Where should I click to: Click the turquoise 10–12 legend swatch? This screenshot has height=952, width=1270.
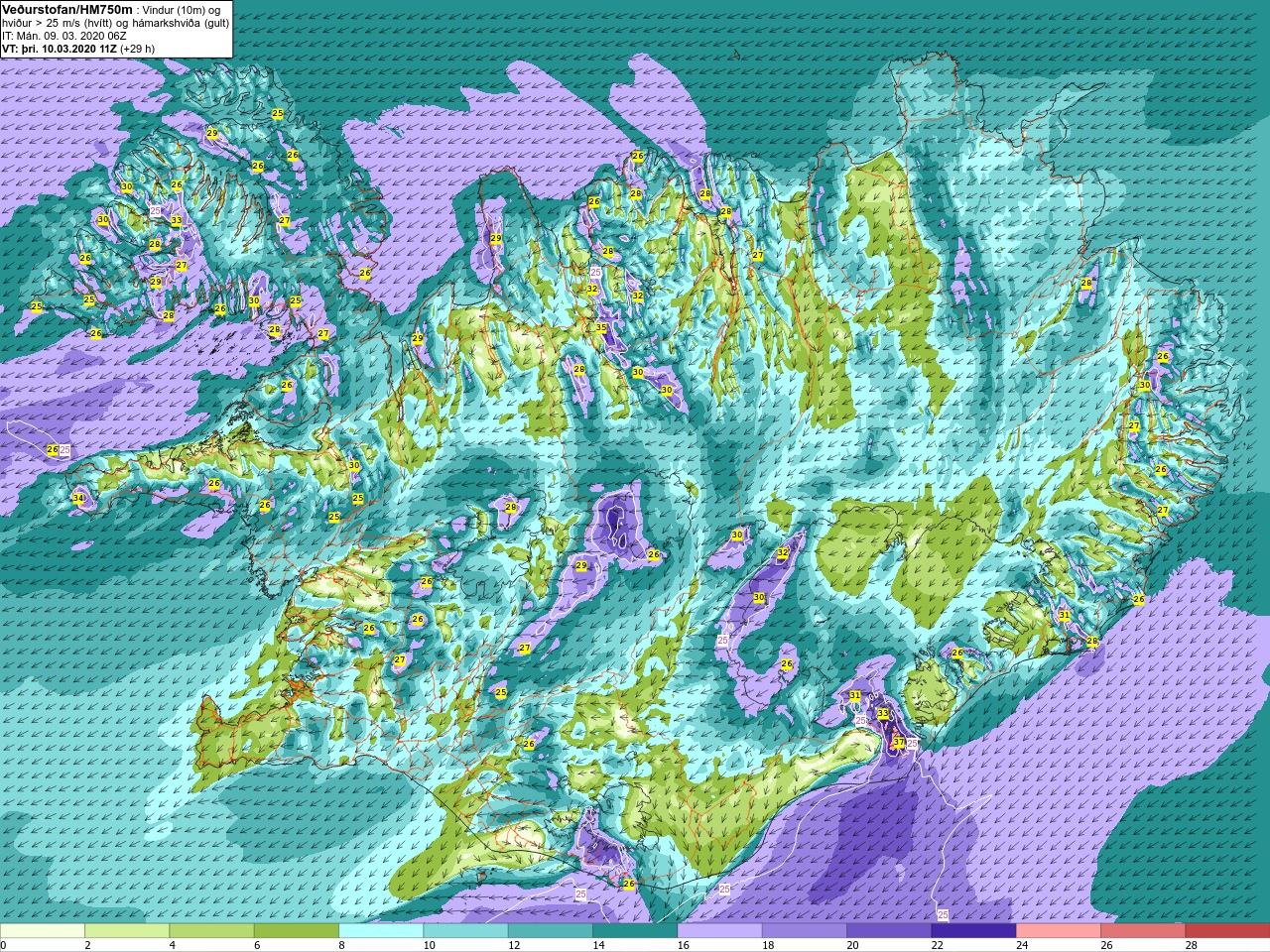coord(465,931)
